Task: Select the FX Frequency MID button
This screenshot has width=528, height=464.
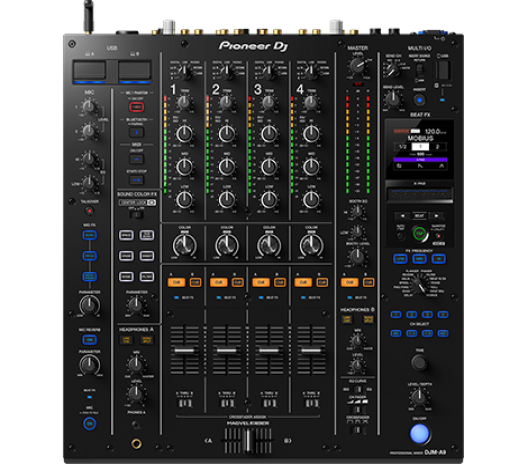Action: [x=419, y=259]
